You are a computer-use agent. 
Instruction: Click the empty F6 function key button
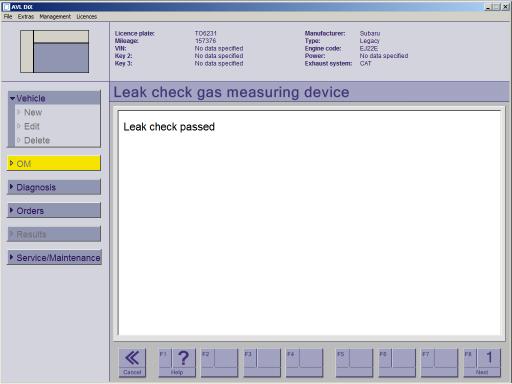pyautogui.click(x=397, y=363)
